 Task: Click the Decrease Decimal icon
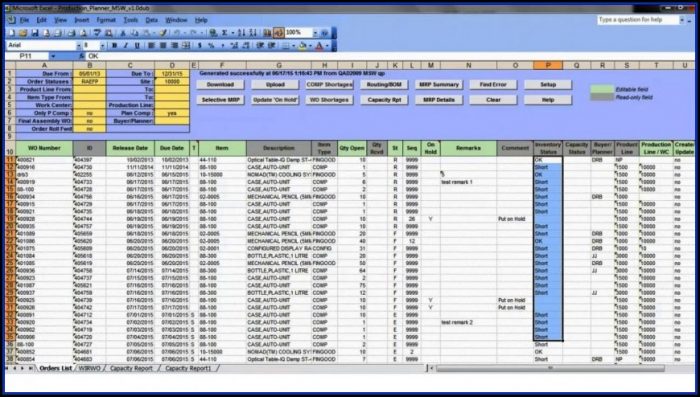245,45
